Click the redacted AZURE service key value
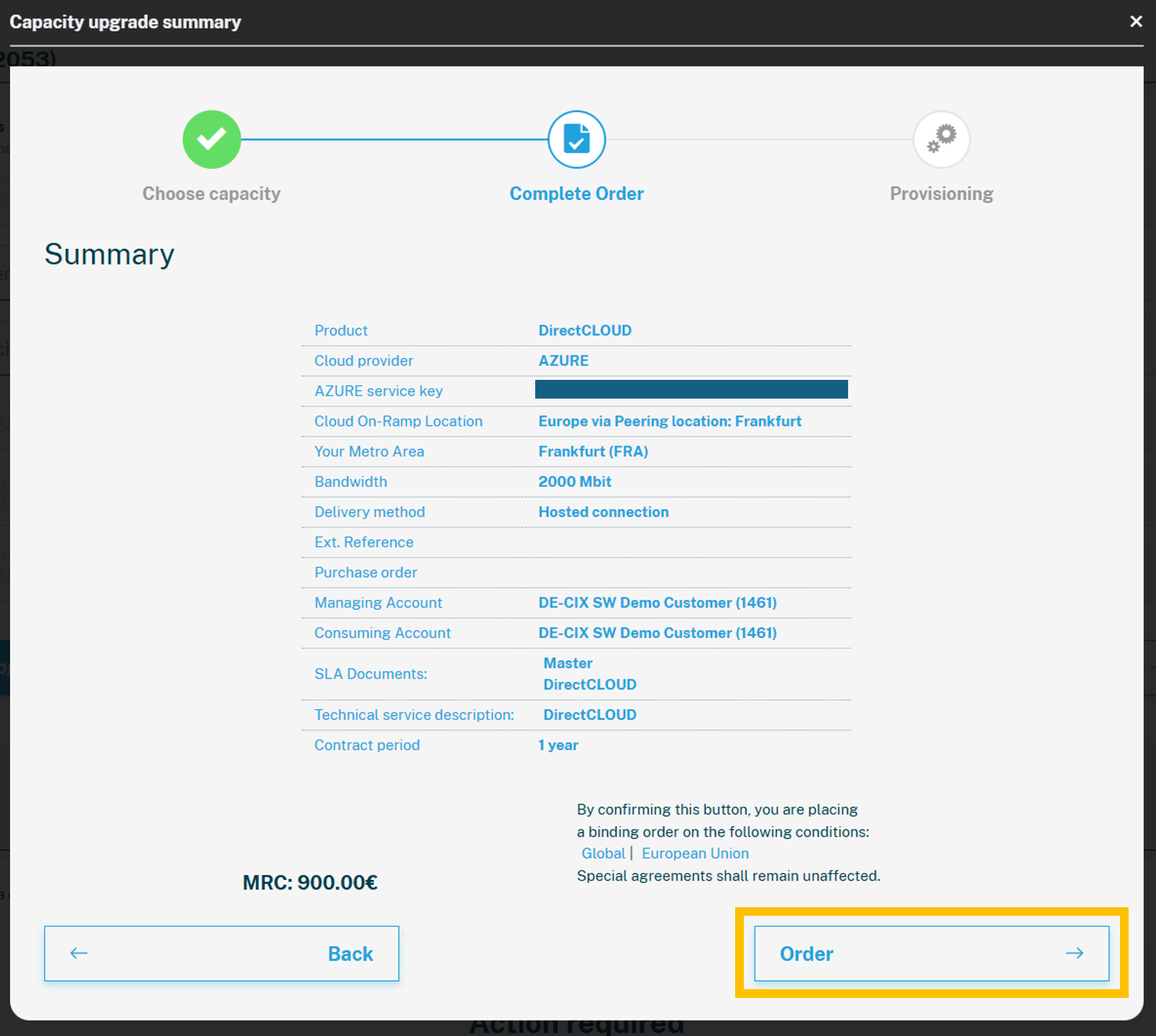 [x=691, y=389]
